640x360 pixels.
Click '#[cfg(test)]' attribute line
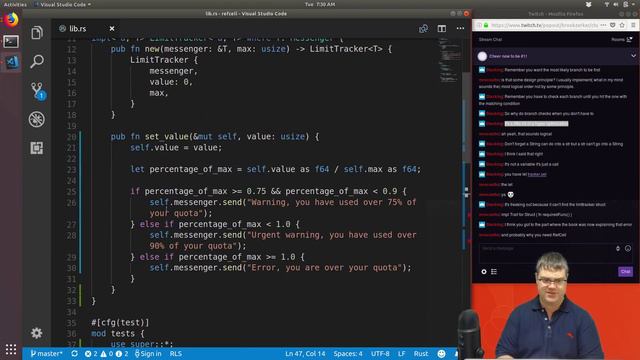(x=120, y=322)
